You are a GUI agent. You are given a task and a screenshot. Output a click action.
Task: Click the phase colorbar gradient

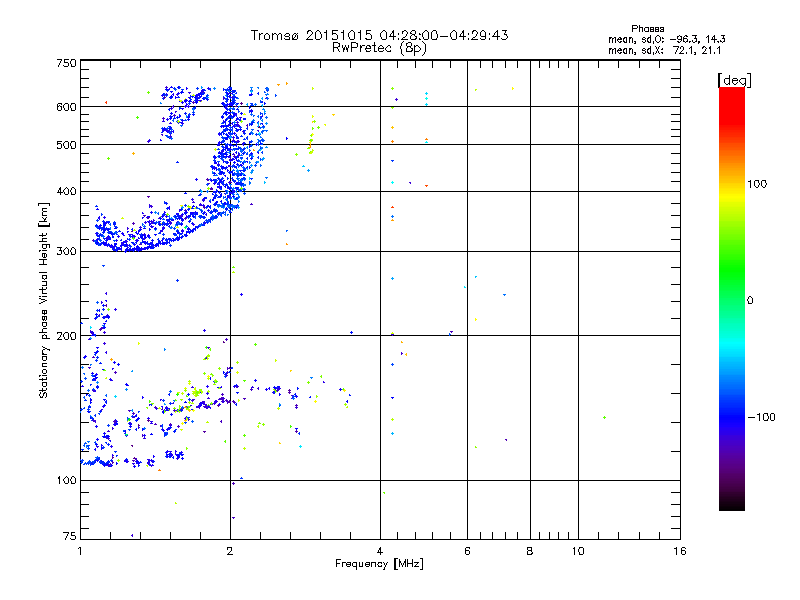[732, 298]
